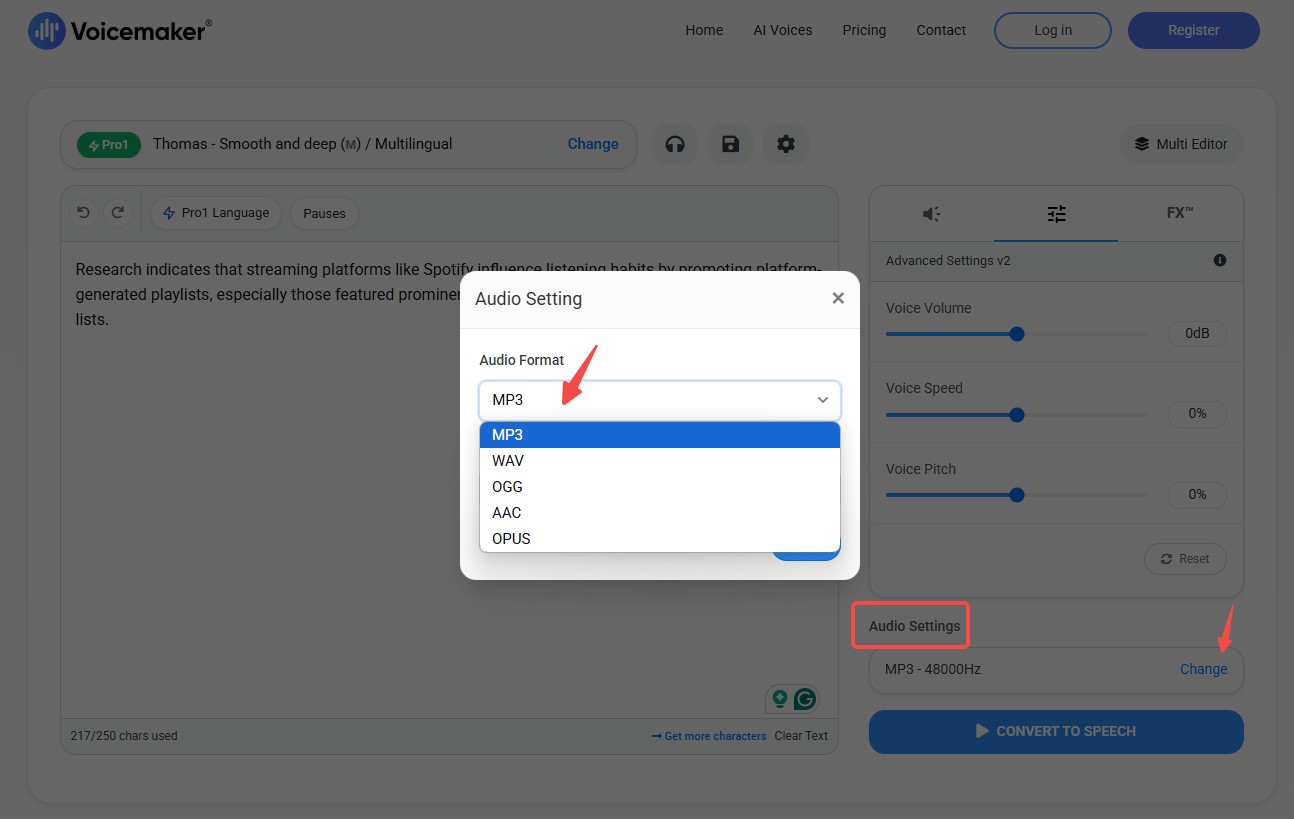
Task: Switch to the speaker volume tab
Action: (931, 213)
